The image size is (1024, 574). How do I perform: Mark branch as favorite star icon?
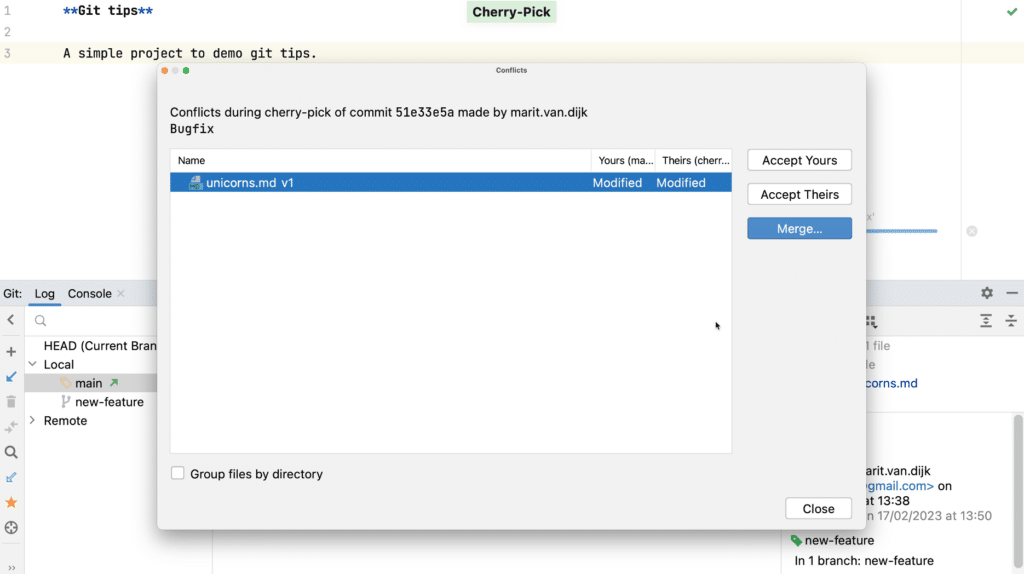[x=11, y=502]
